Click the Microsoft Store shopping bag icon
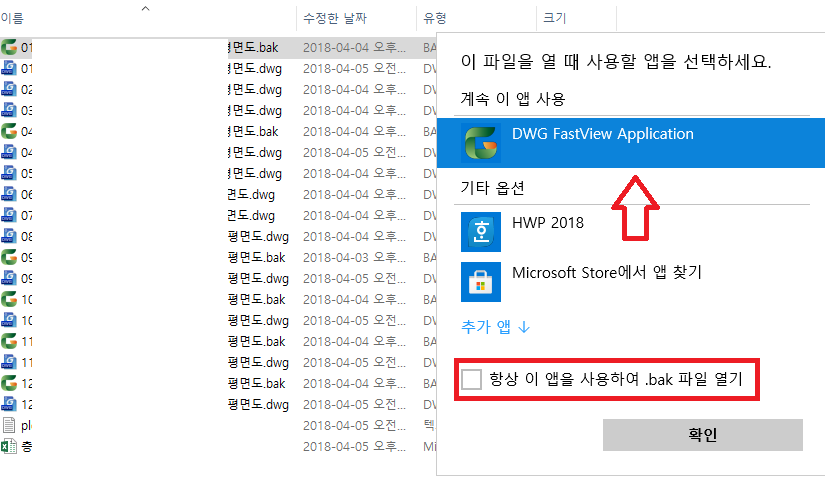Image resolution: width=825 pixels, height=494 pixels. pyautogui.click(x=480, y=282)
